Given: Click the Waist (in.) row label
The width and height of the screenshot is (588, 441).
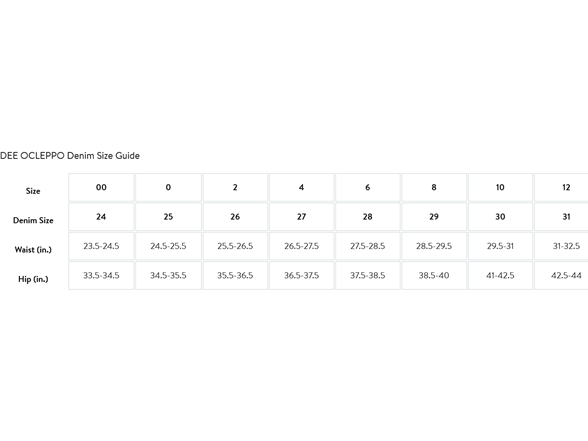Looking at the screenshot, I should 33,249.
